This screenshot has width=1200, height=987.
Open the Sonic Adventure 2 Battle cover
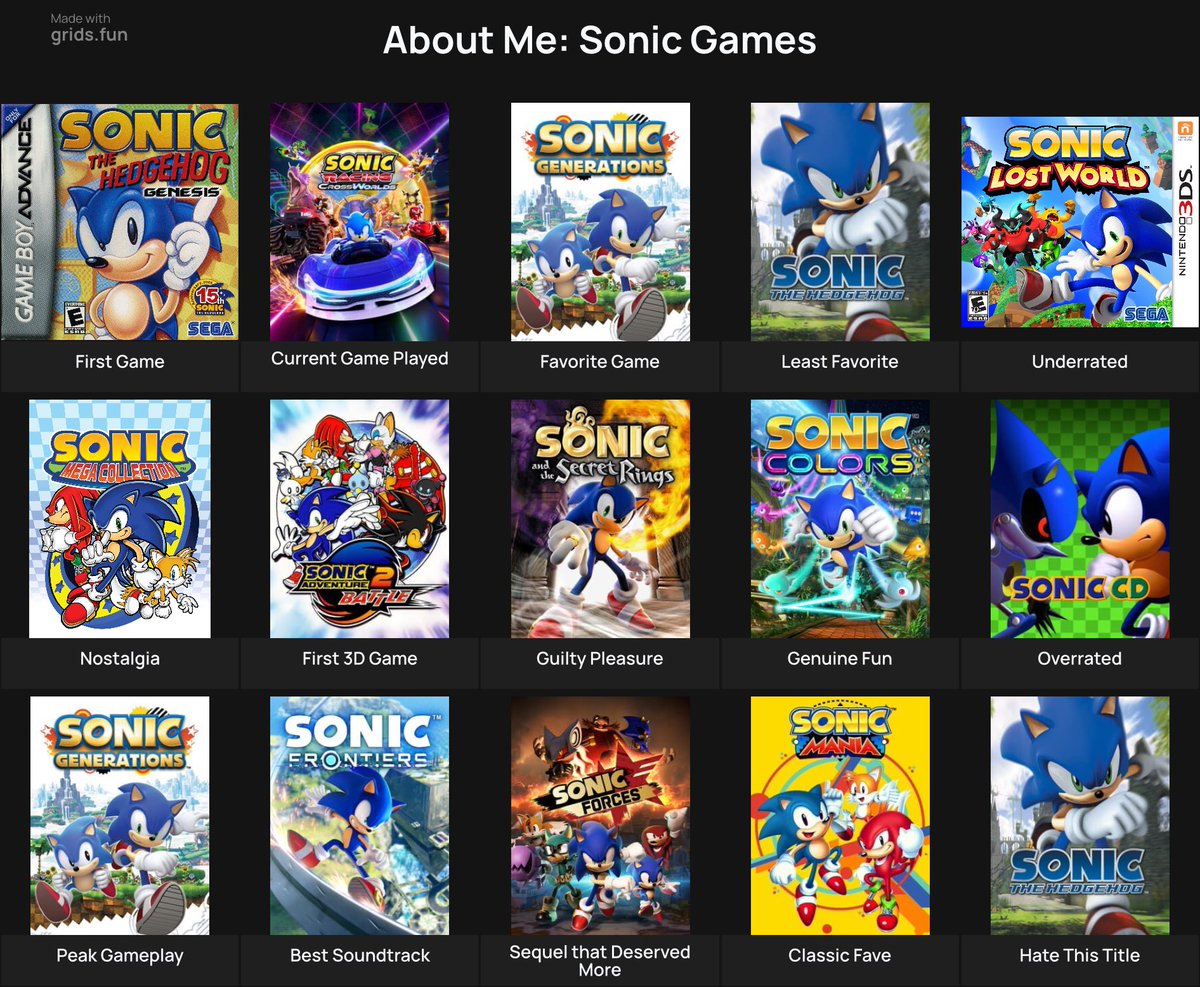click(x=359, y=519)
